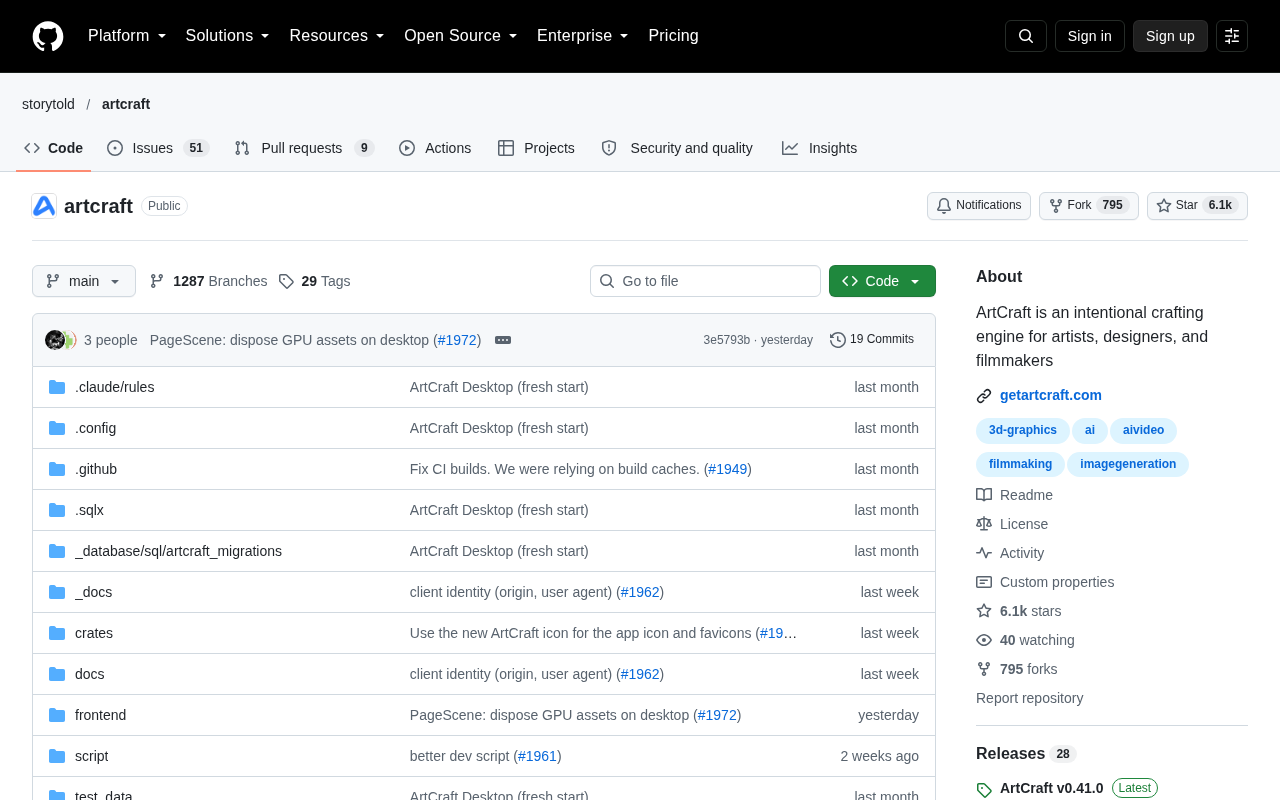Image resolution: width=1280 pixels, height=800 pixels.
Task: Select the 3d-graphics topic tag
Action: [x=1023, y=431]
